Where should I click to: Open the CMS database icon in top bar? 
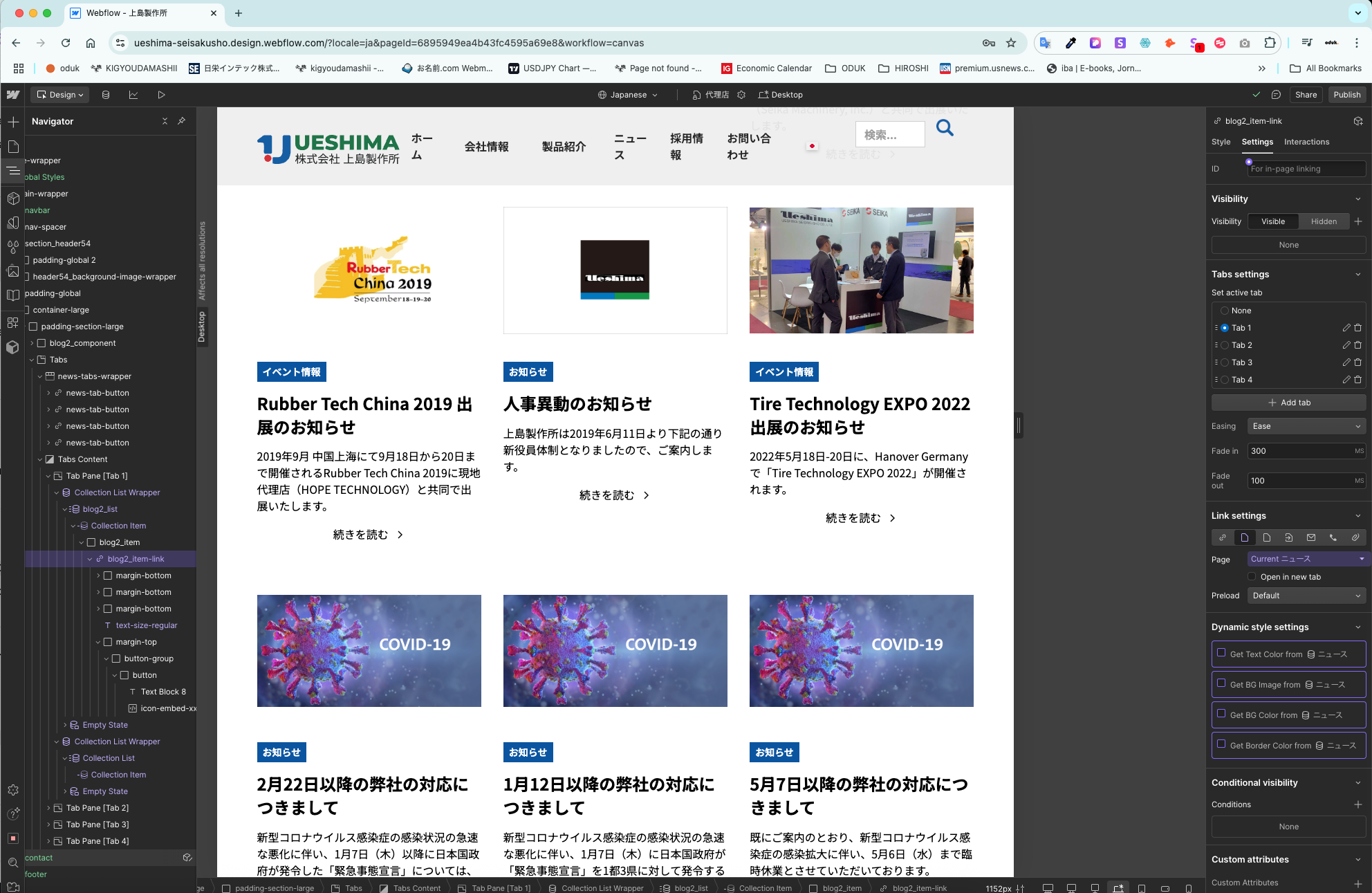coord(106,95)
